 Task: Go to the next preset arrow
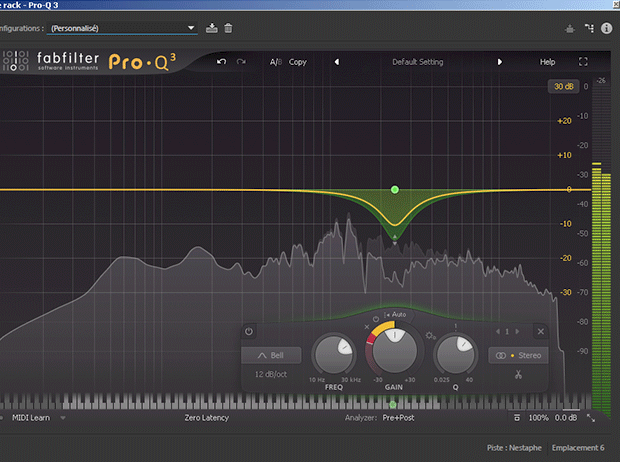(x=500, y=62)
